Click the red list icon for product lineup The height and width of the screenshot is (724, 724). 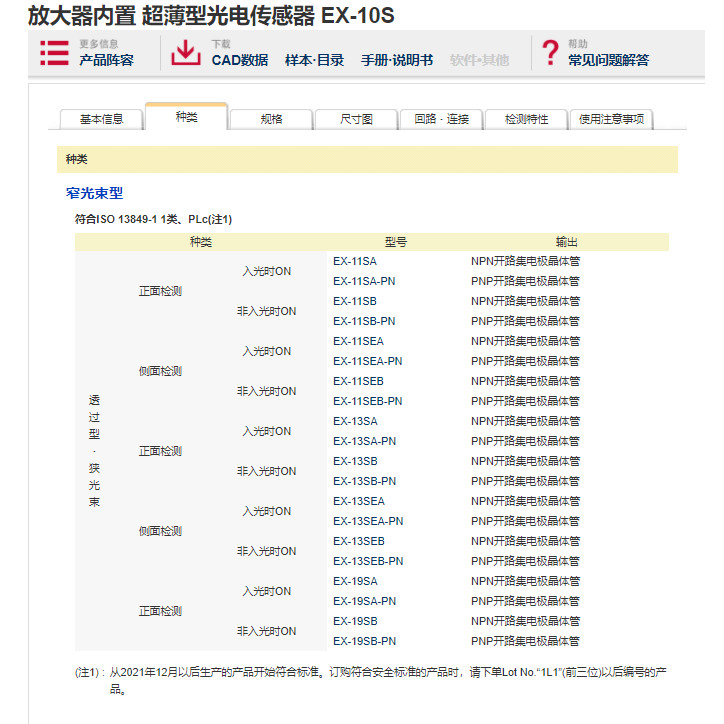click(x=54, y=53)
